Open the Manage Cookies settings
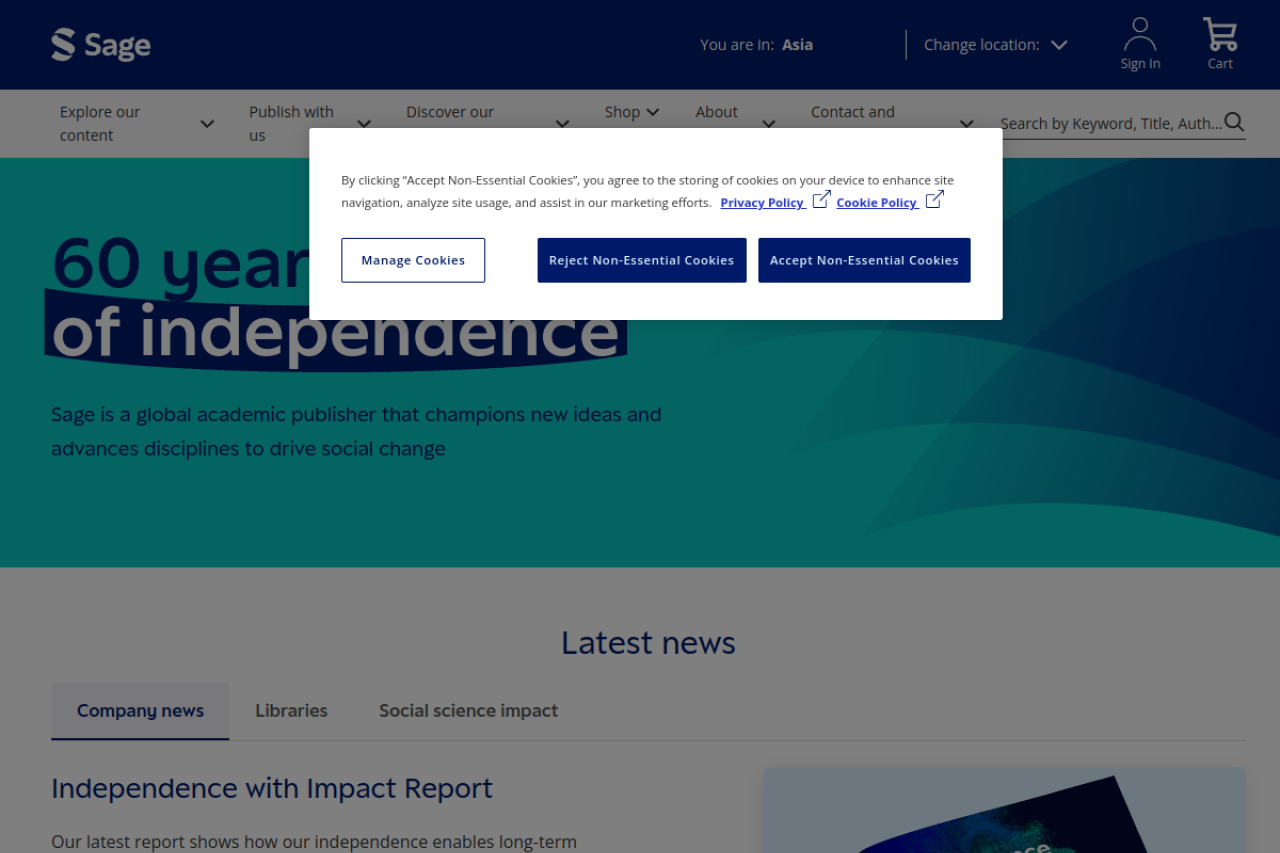The image size is (1280, 853). (413, 260)
